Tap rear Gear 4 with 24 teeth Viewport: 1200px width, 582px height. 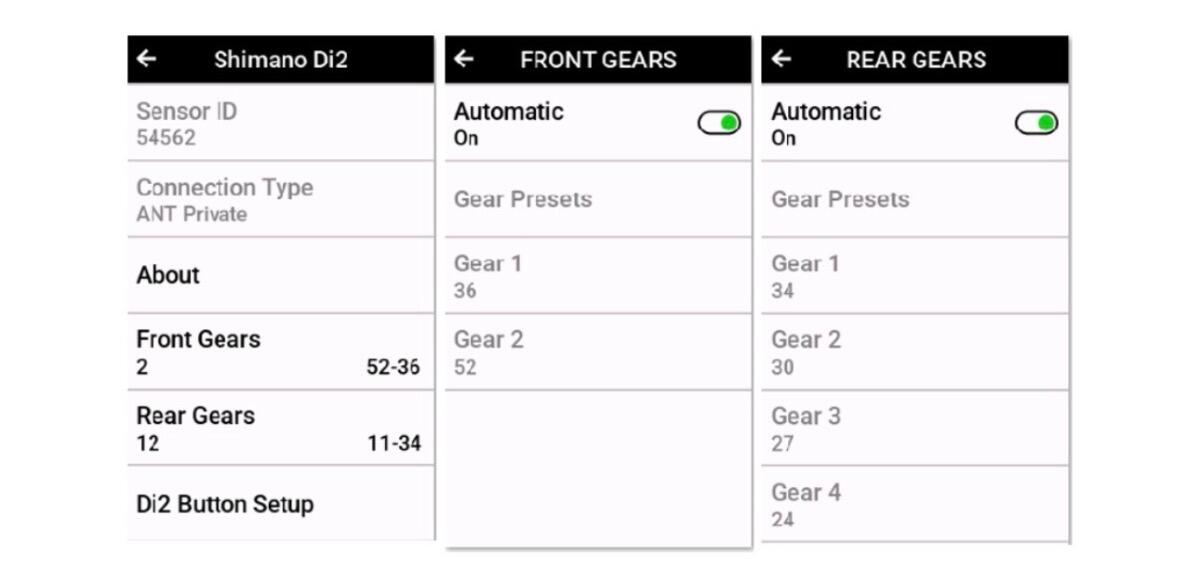click(914, 504)
